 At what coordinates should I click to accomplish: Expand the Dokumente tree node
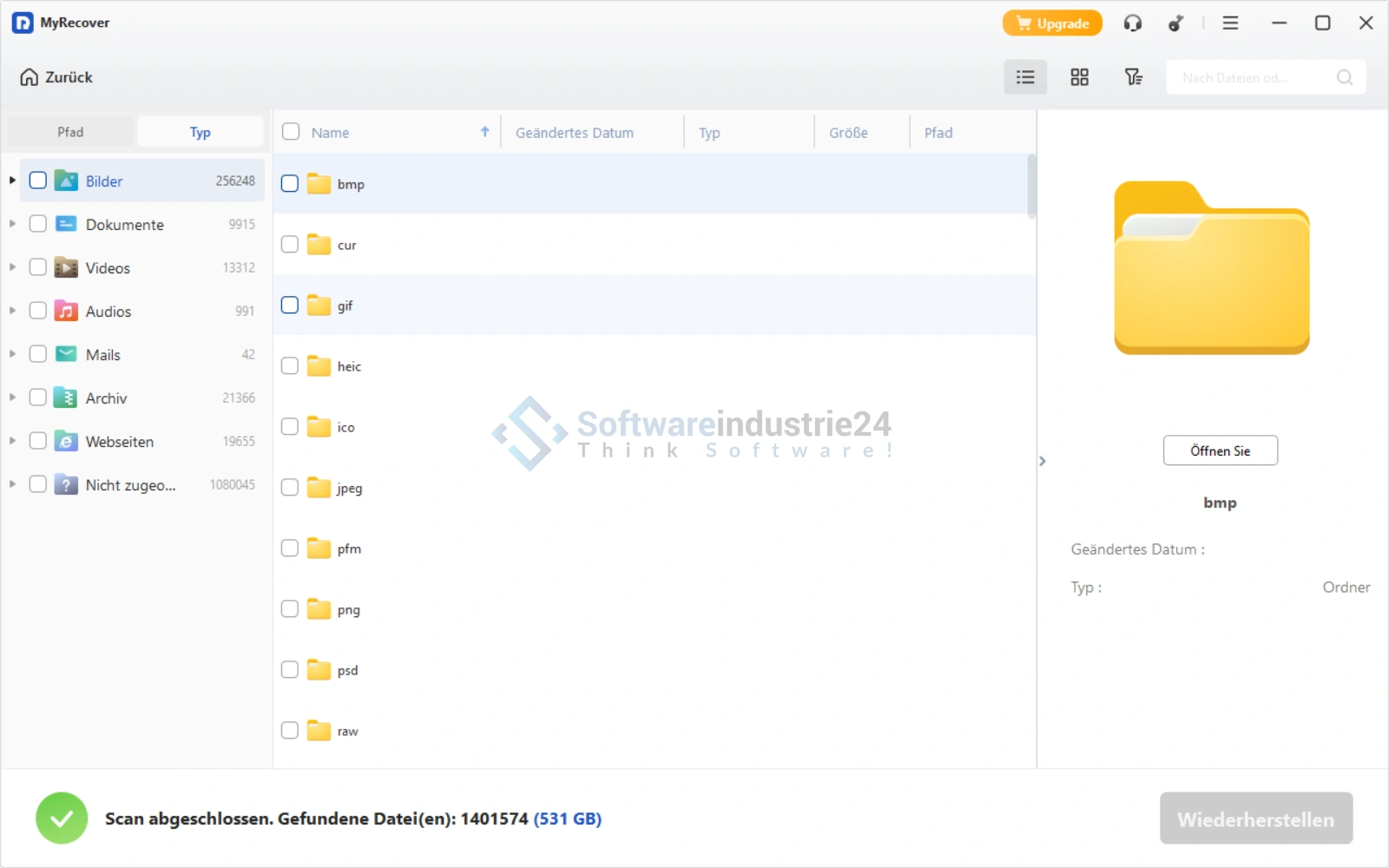click(x=12, y=224)
